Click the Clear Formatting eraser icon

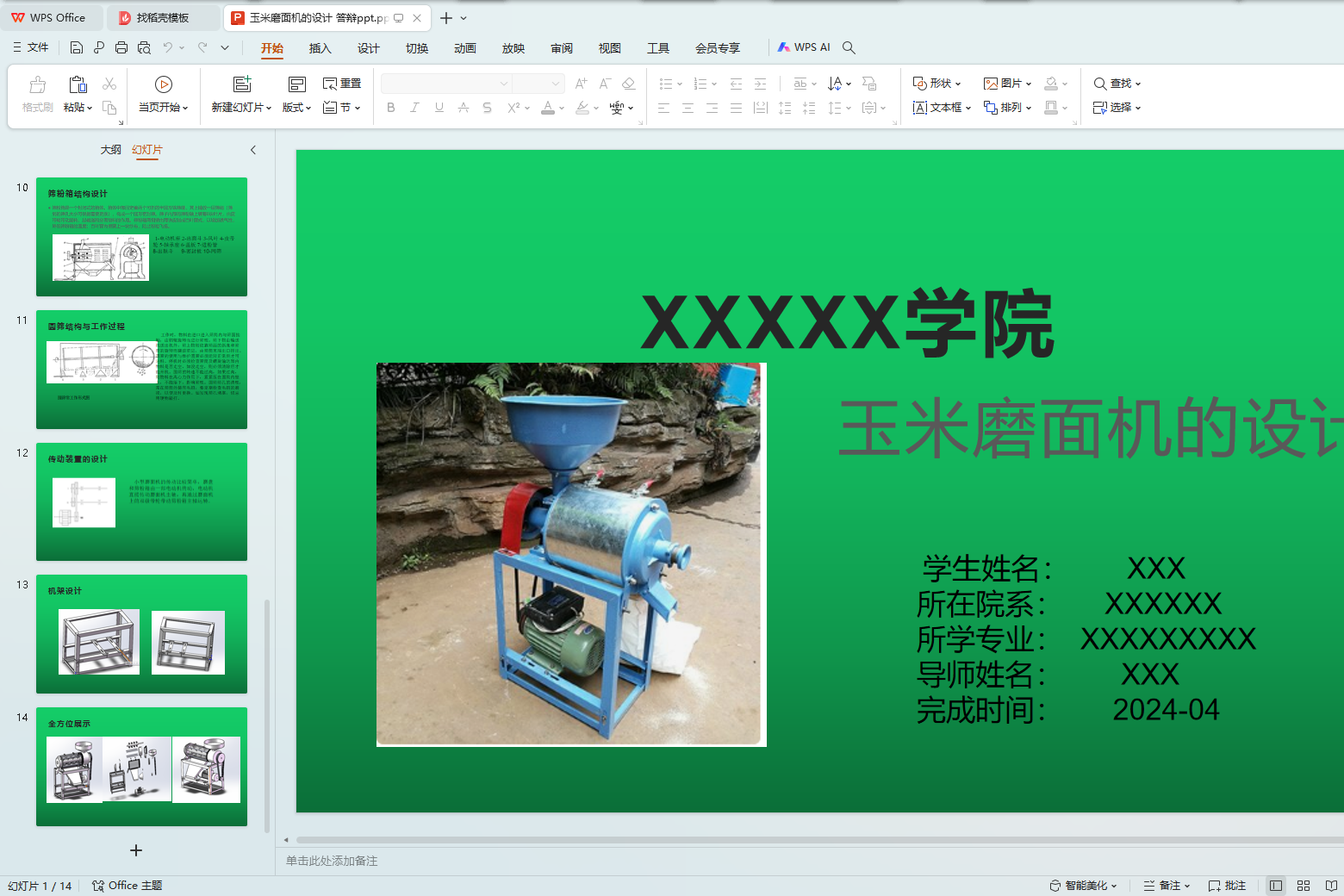629,84
